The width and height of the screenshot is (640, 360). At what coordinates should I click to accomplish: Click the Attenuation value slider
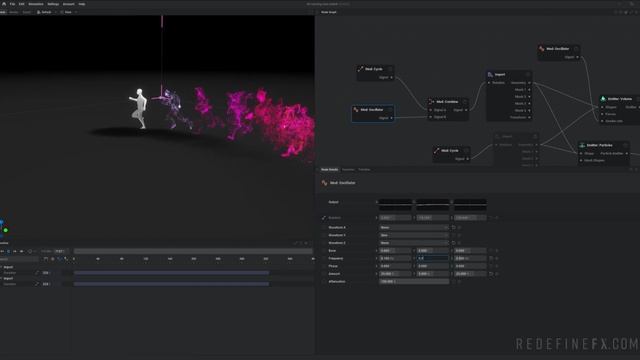[414, 282]
